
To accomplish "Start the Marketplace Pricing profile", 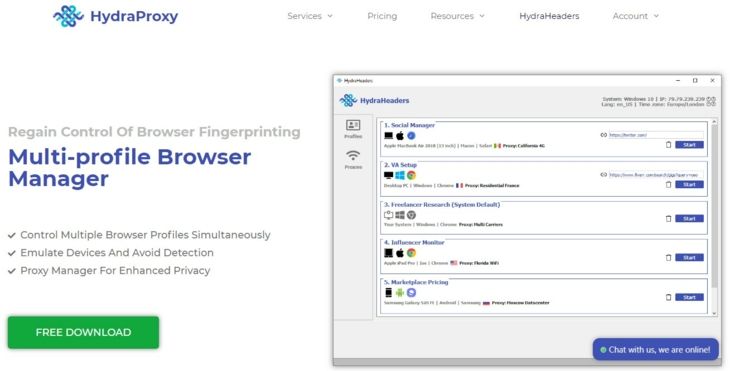I will [x=689, y=297].
